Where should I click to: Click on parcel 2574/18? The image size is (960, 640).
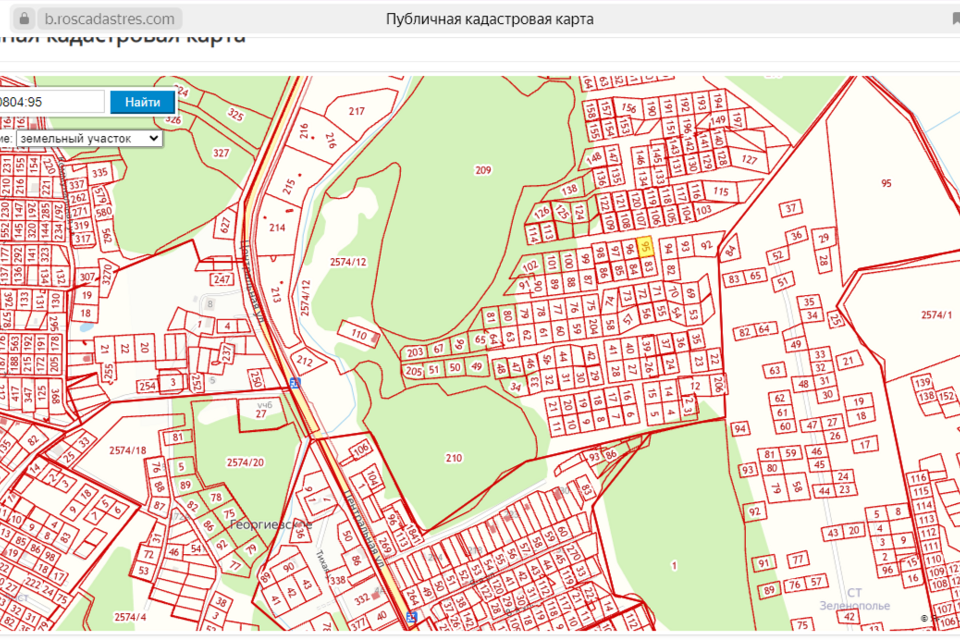(x=130, y=452)
